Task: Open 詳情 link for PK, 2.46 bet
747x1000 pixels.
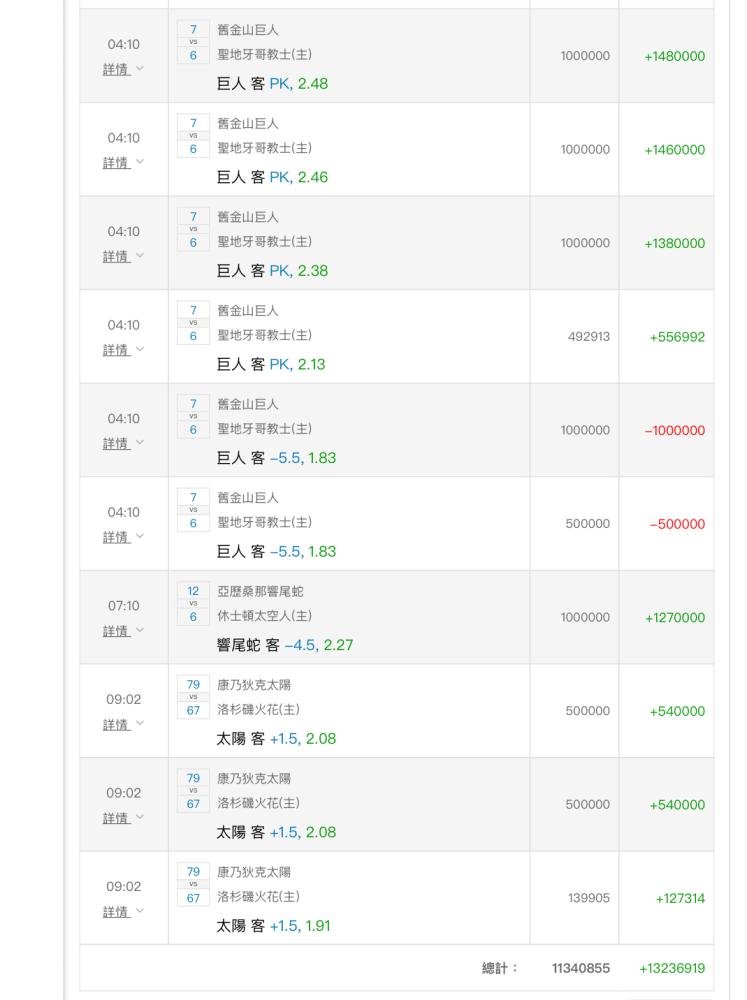Action: point(118,163)
